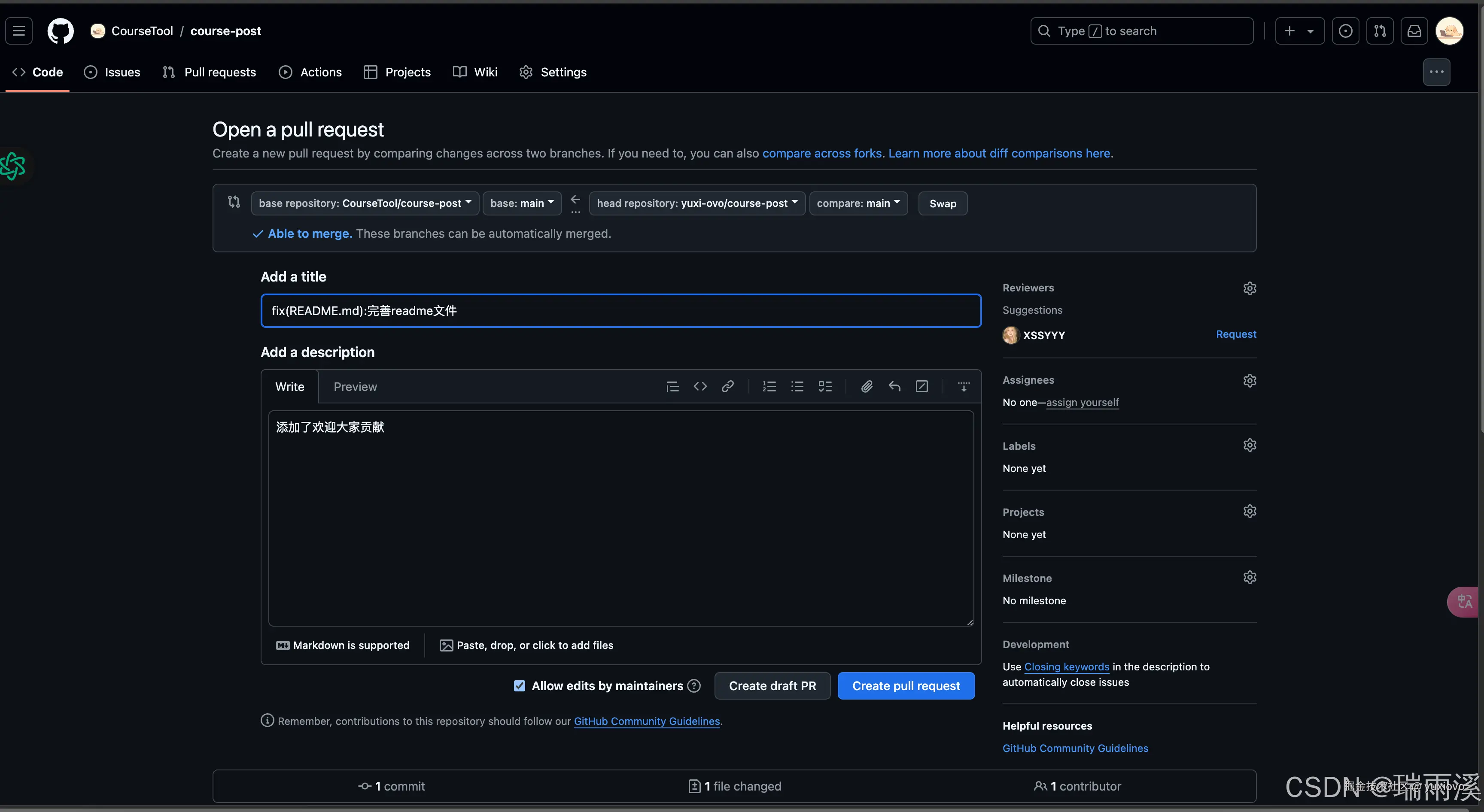1484x812 pixels.
Task: Add a task list via toolbar icon
Action: (825, 386)
